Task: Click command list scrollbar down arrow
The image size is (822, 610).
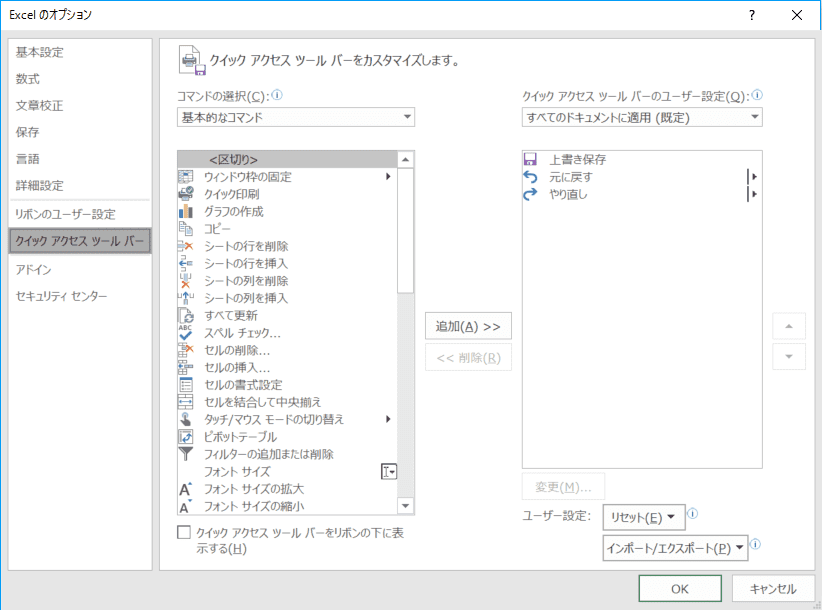Action: [405, 506]
